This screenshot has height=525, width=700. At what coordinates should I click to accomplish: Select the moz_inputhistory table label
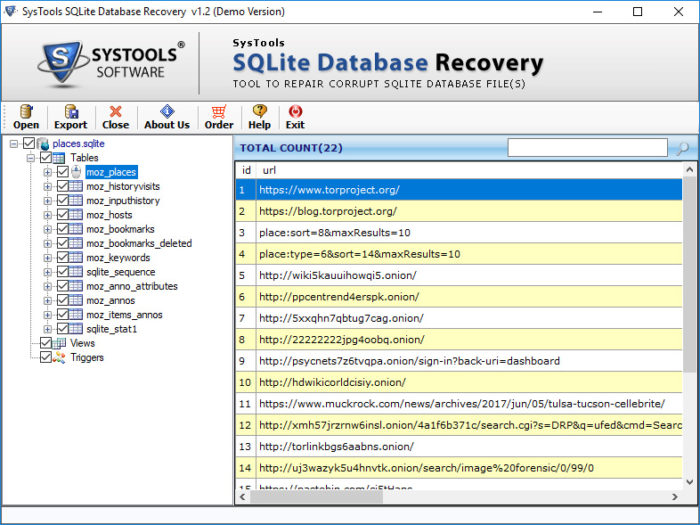point(123,201)
